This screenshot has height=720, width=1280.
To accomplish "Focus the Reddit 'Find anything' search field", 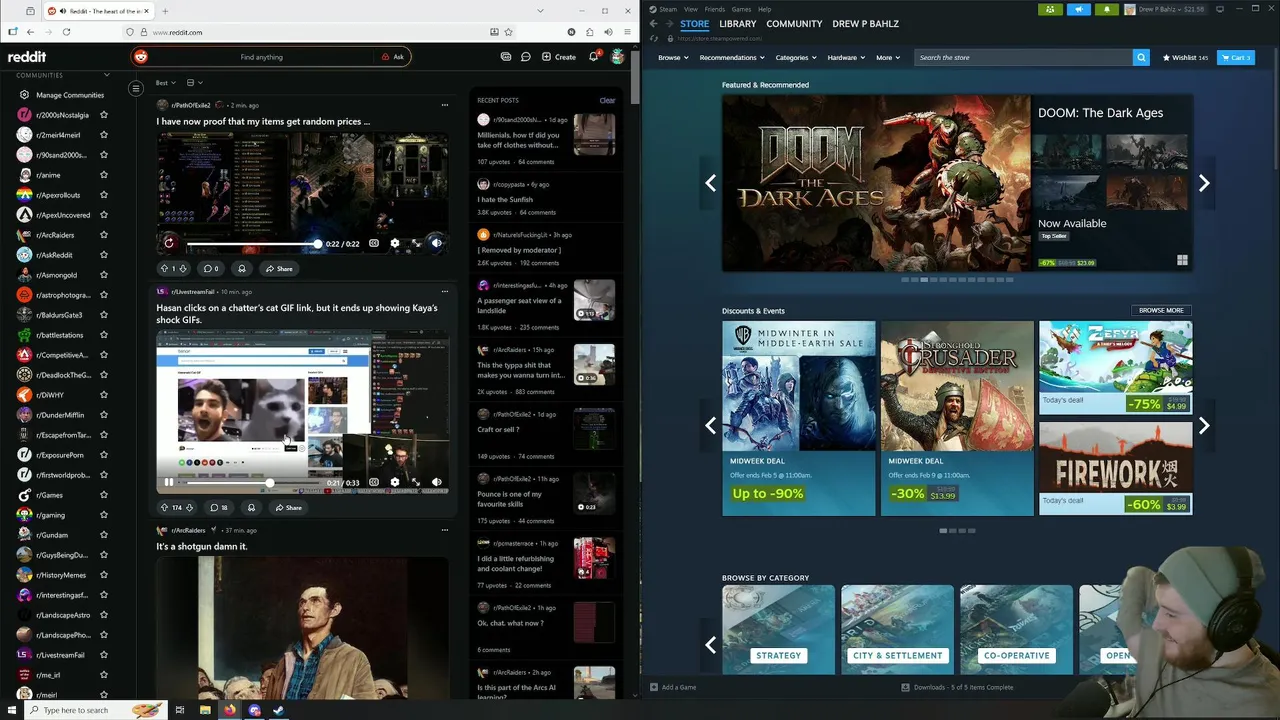I will click(x=262, y=57).
